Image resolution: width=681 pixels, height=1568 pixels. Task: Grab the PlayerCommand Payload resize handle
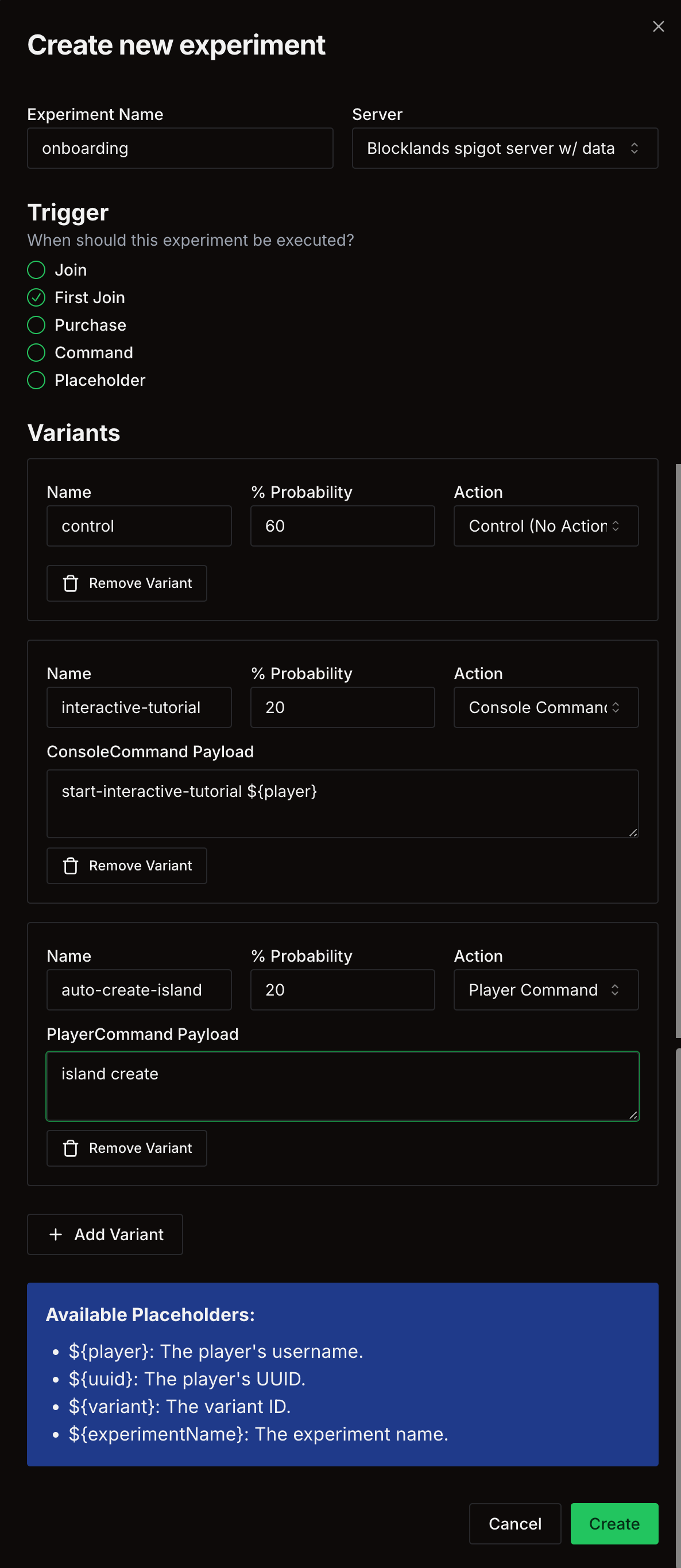pyautogui.click(x=633, y=1115)
